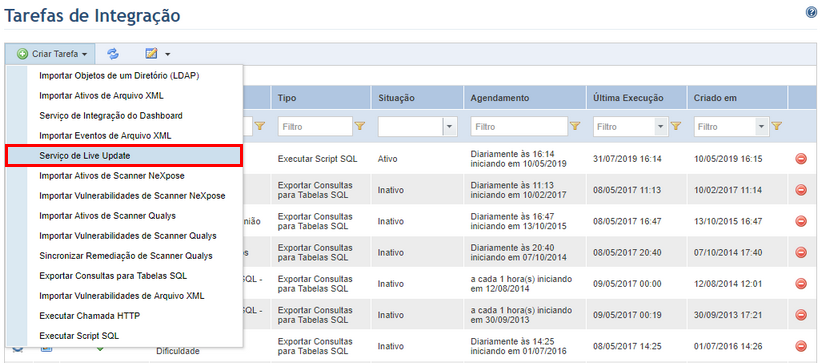Select Sincronizar Remediação de Scanner Qualys
Screen dimensions: 822x363
click(x=126, y=256)
